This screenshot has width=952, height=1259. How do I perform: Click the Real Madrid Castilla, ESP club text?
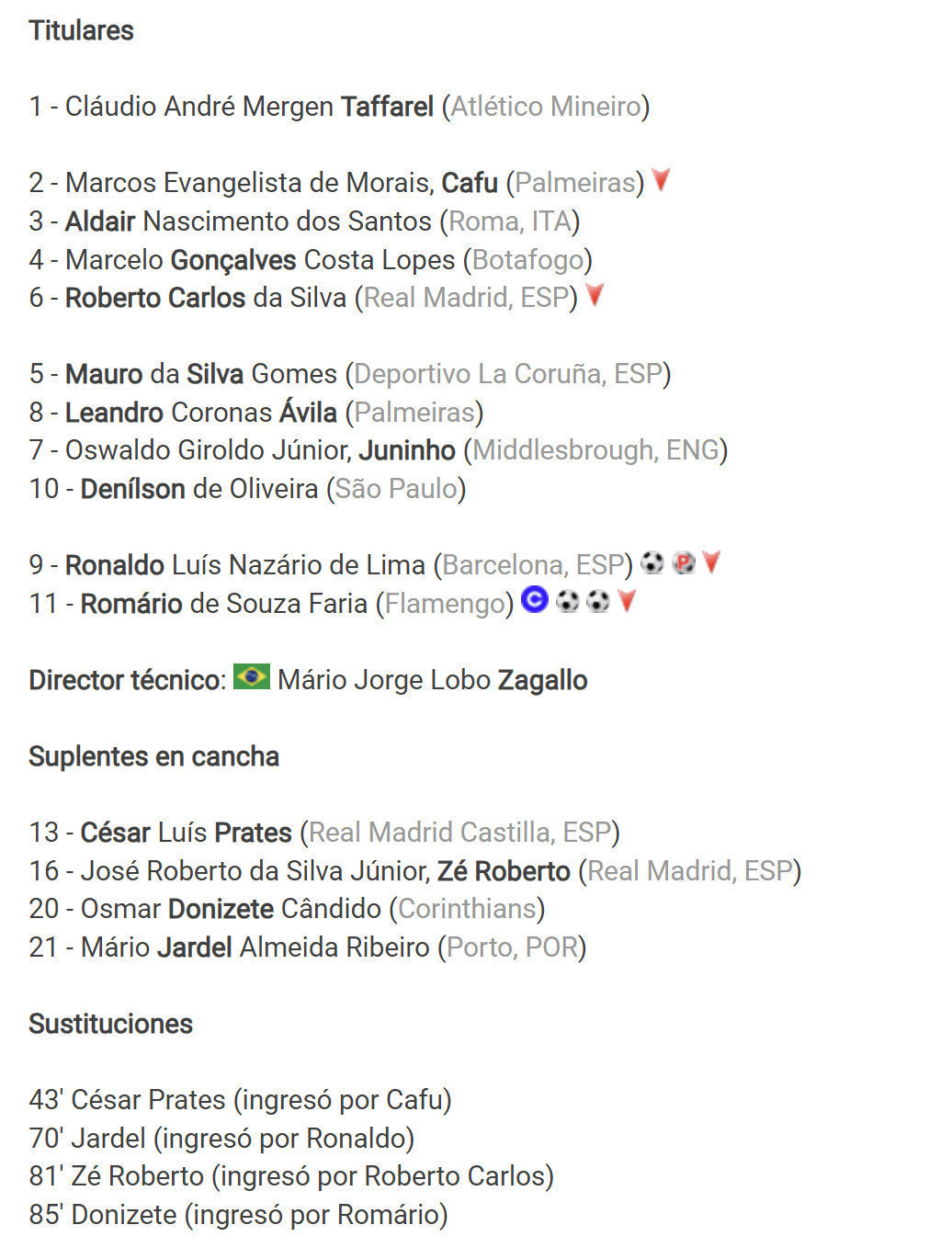click(x=459, y=833)
